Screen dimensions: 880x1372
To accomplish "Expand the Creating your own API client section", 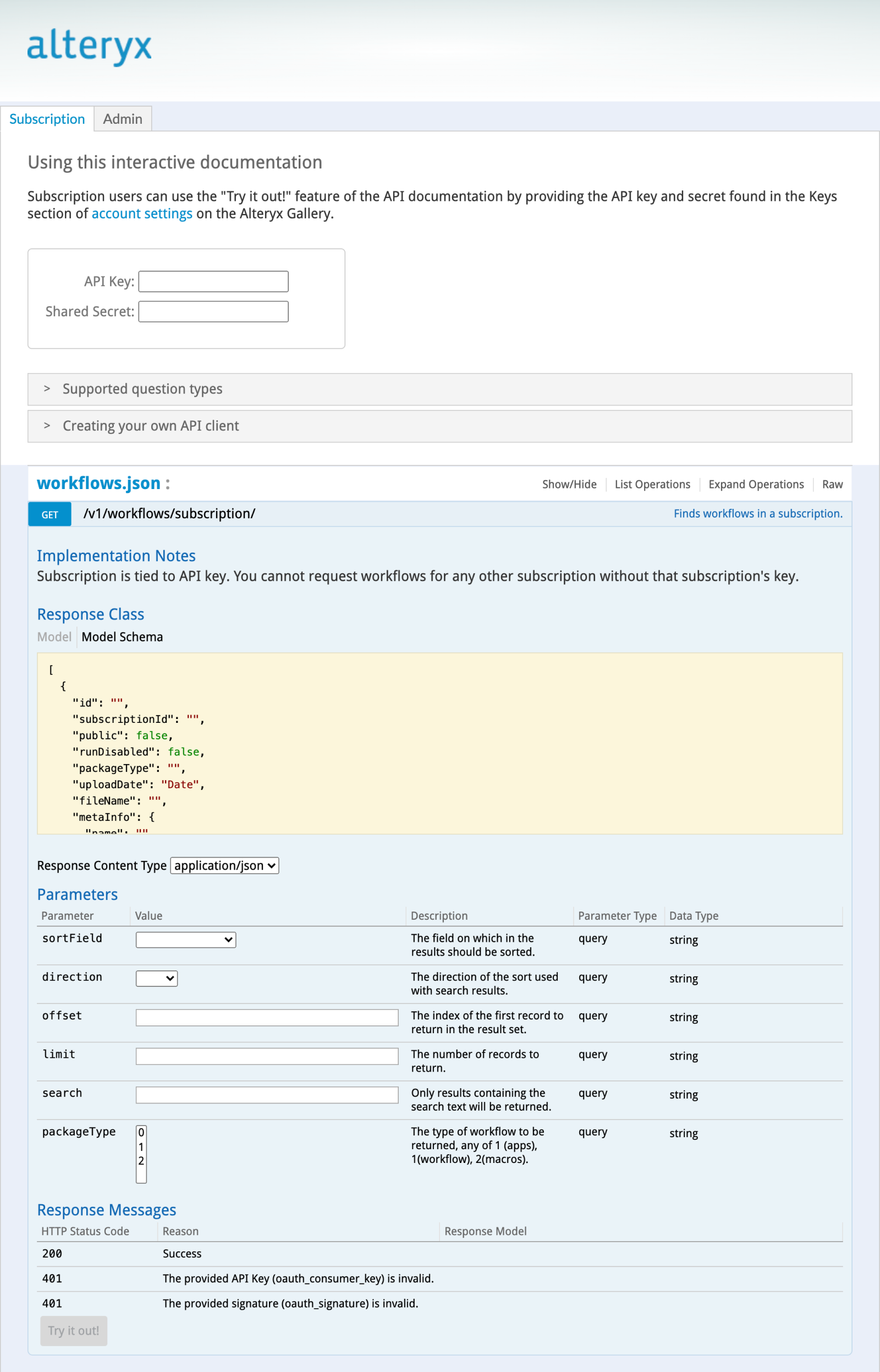I will tap(150, 426).
